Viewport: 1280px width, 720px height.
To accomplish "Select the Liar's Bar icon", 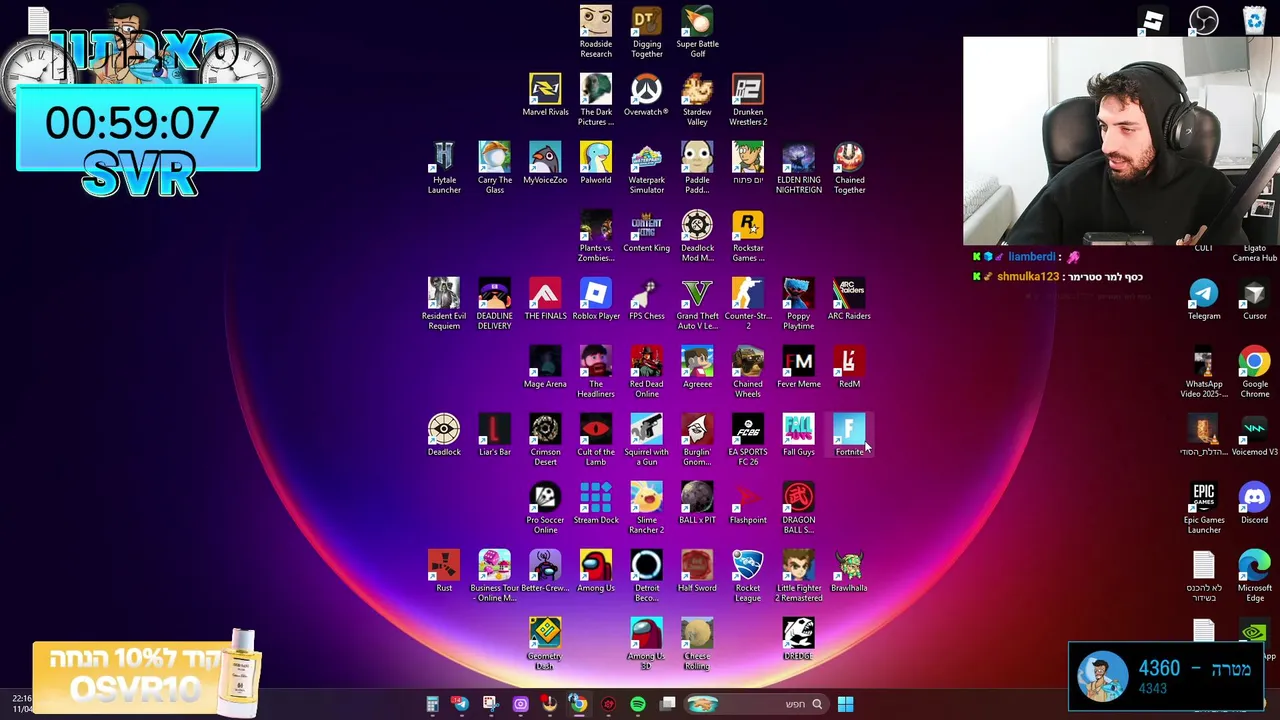I will (495, 435).
